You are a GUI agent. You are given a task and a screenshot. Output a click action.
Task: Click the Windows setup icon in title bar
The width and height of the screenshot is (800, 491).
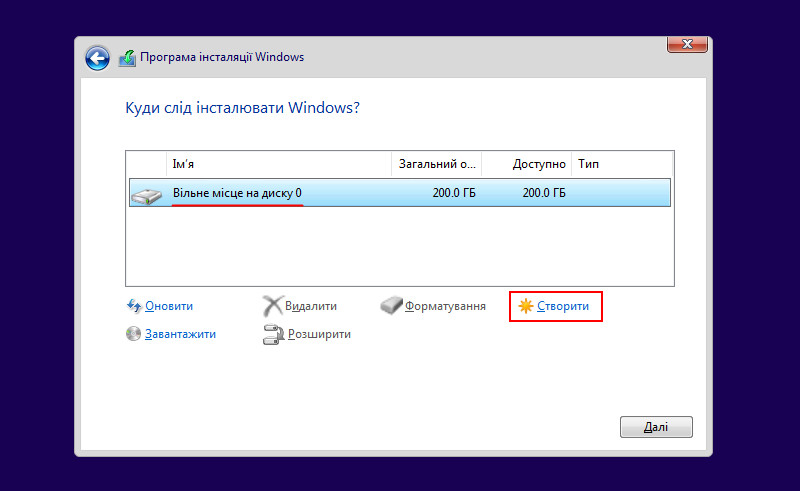tap(128, 58)
